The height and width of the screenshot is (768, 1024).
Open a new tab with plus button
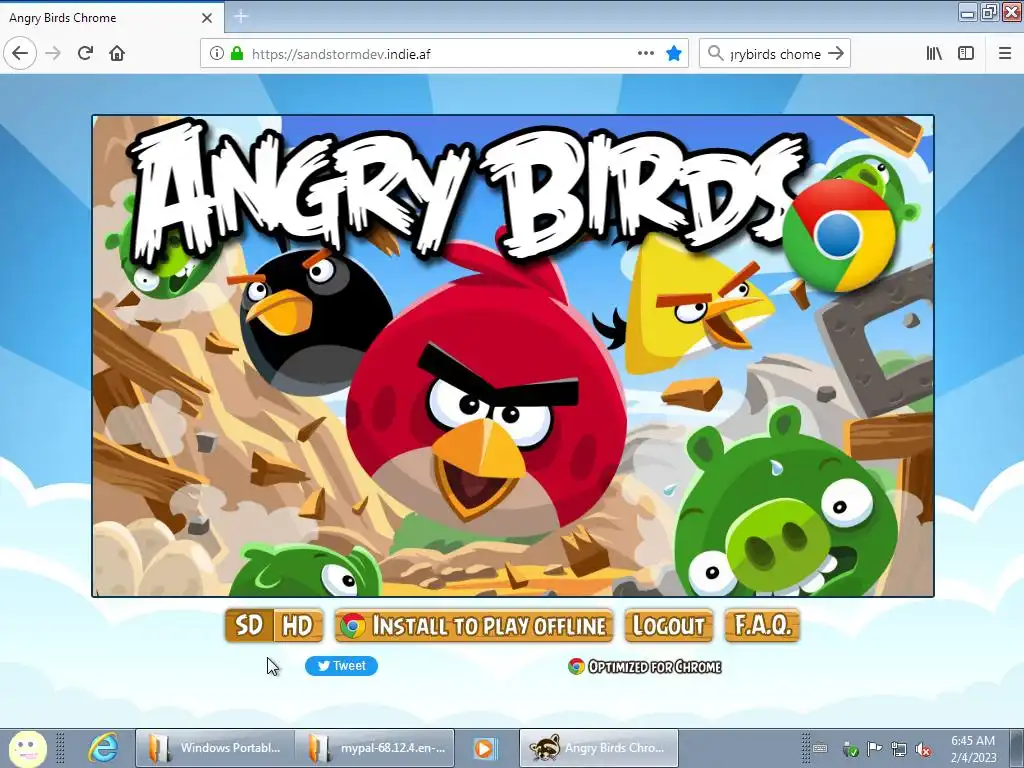(x=241, y=16)
